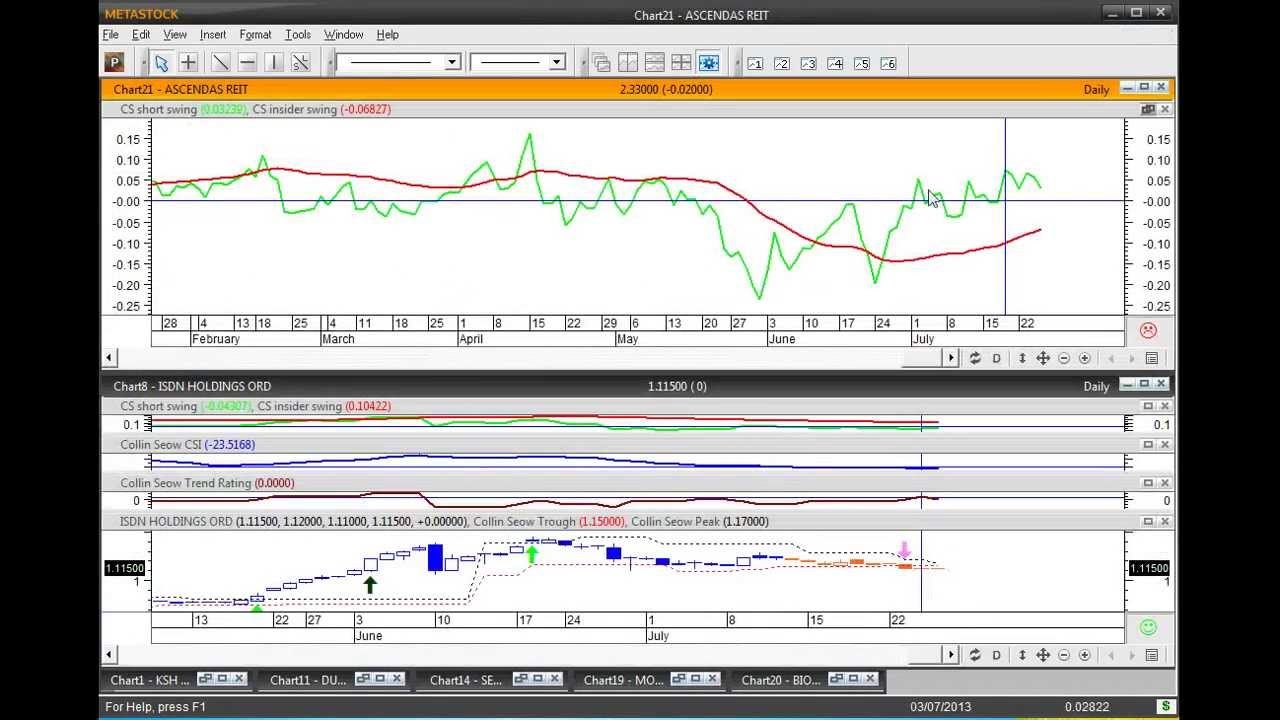The image size is (1280, 720).
Task: Switch to the Chart19 - MO minimized chart
Action: (622, 680)
